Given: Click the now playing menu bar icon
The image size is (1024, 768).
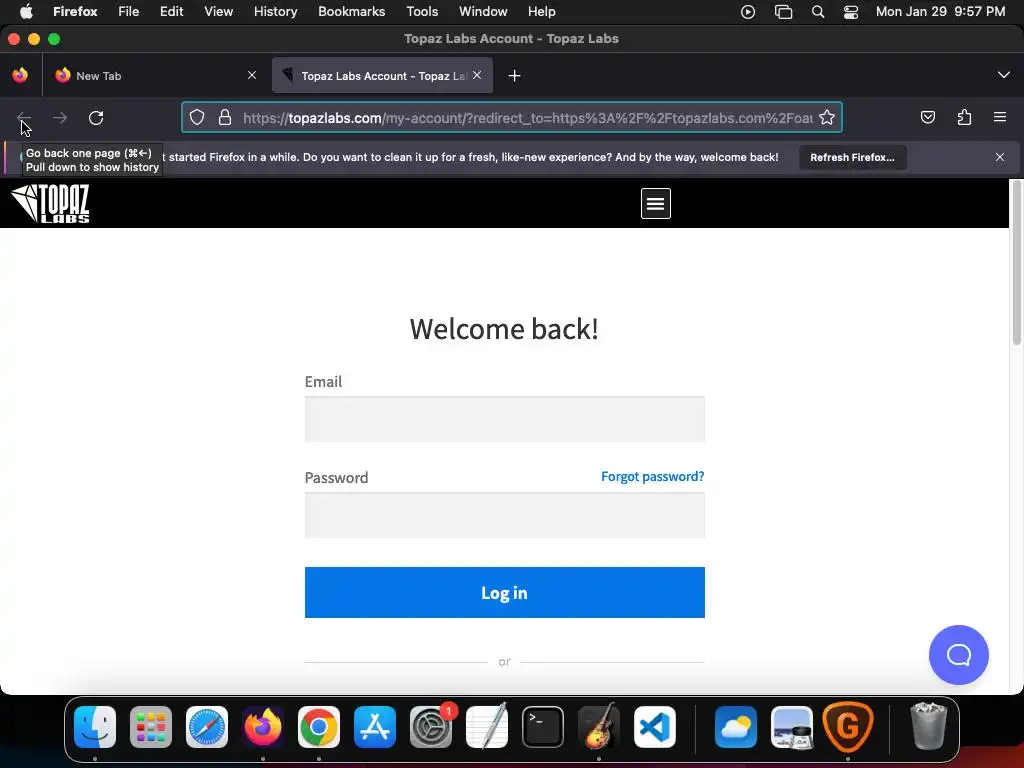Looking at the screenshot, I should coord(748,12).
